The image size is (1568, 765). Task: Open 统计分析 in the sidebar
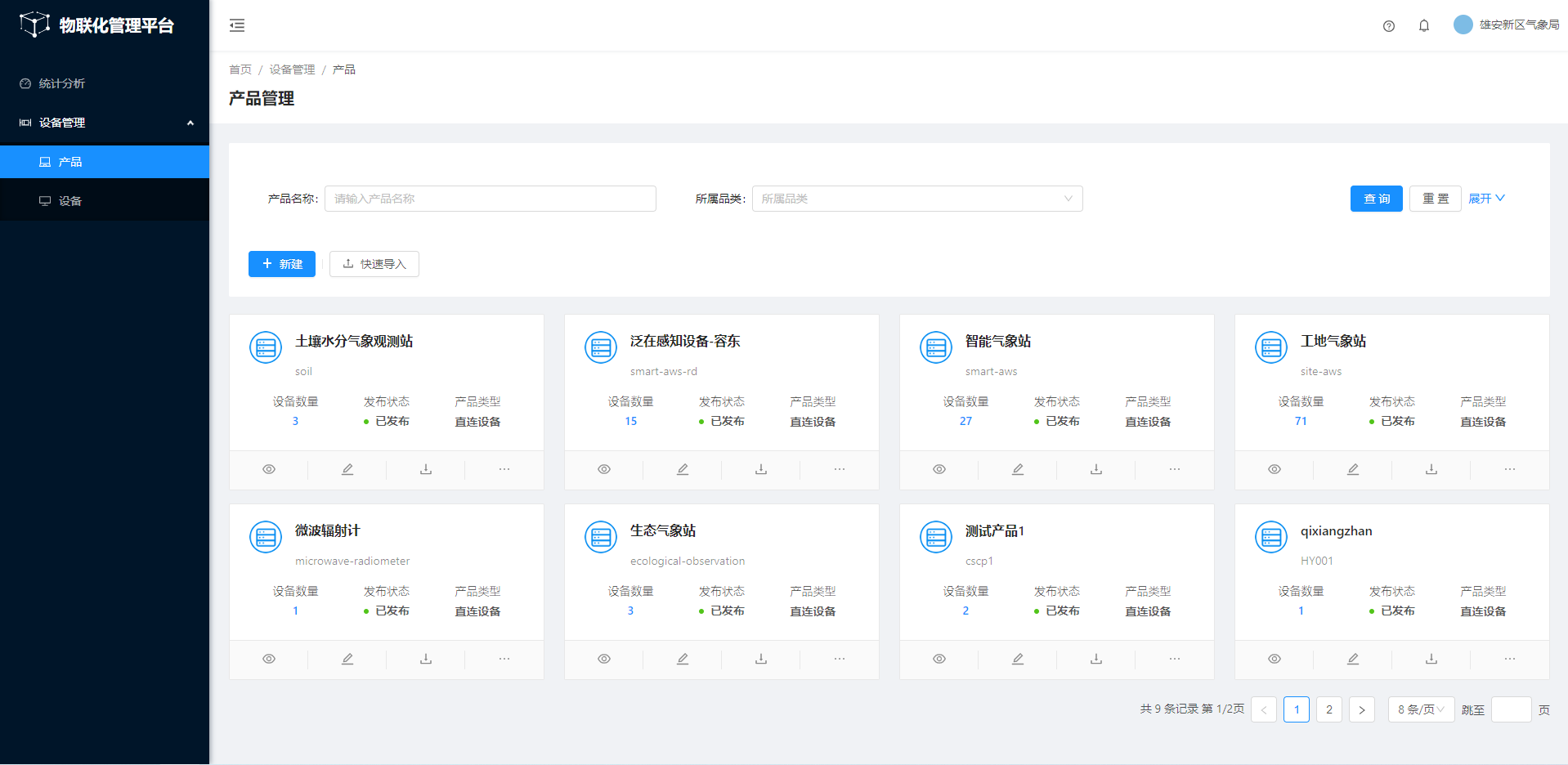pos(62,83)
